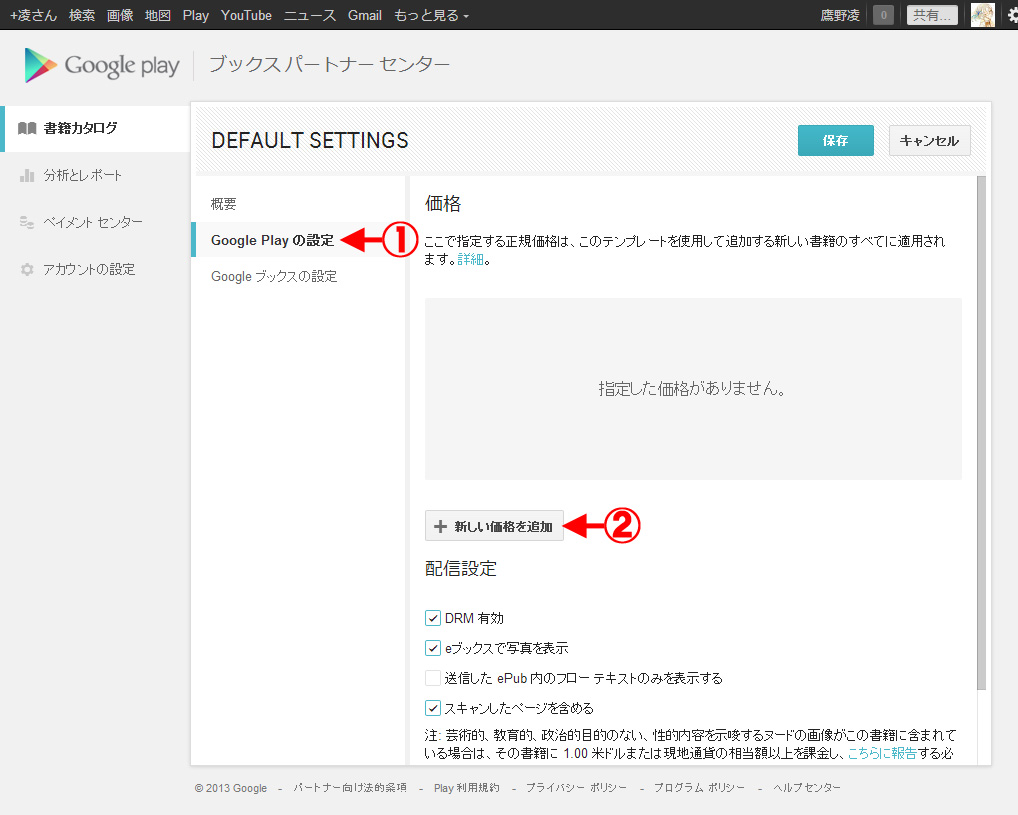This screenshot has height=815, width=1018.
Task: Open Play 利用規約 footer link
Action: [x=466, y=788]
